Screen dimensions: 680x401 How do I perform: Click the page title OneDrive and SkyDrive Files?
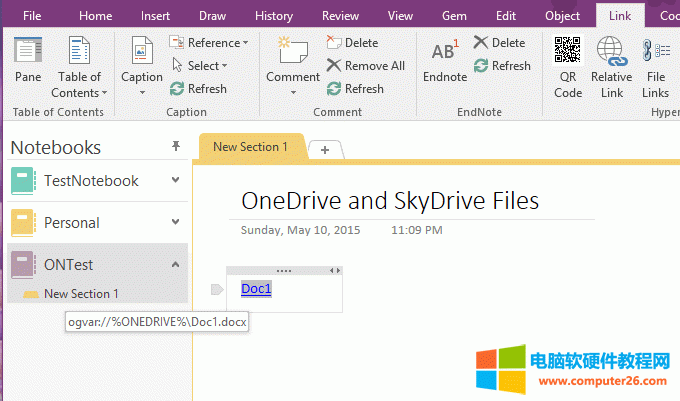pos(390,200)
